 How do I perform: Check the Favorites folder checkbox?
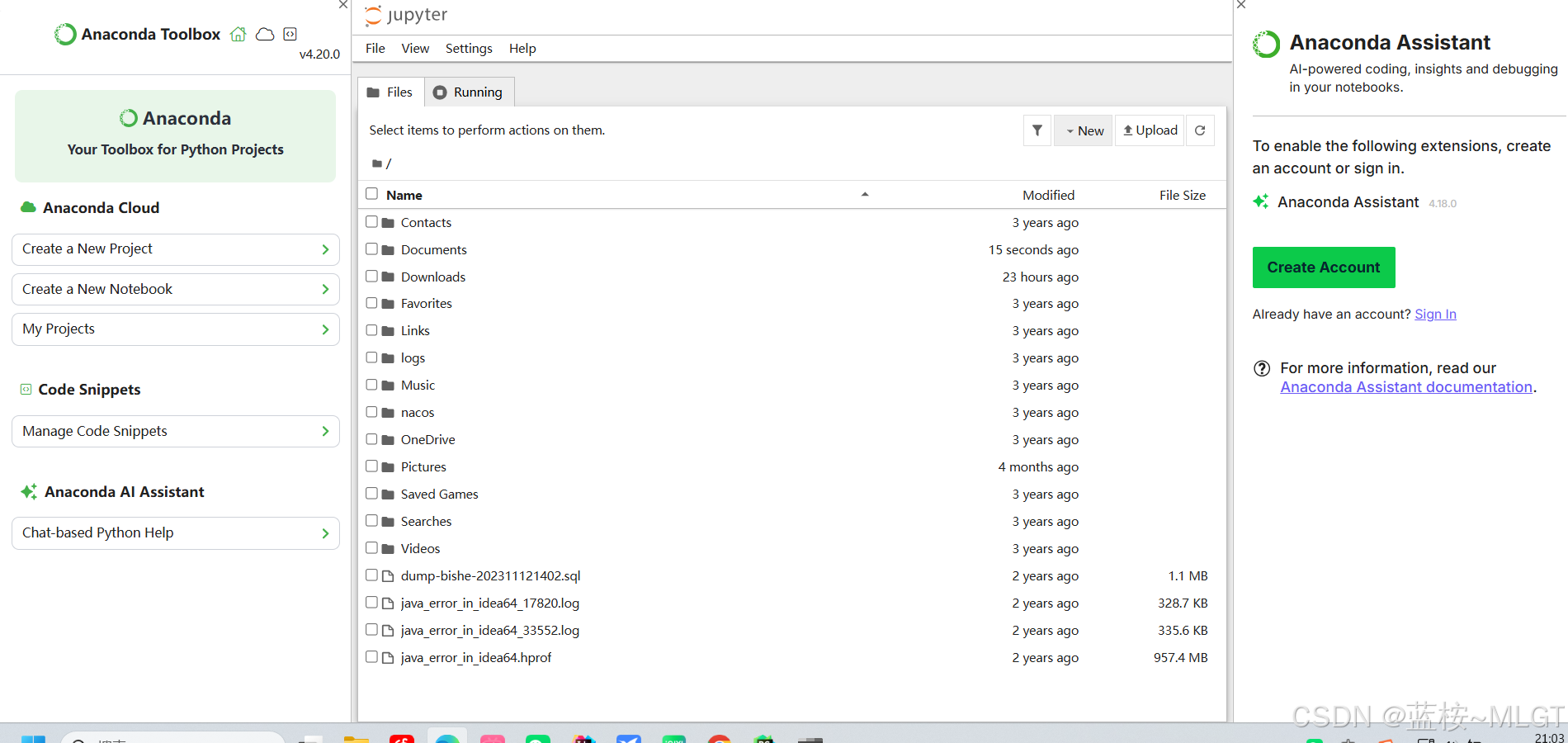[x=372, y=303]
